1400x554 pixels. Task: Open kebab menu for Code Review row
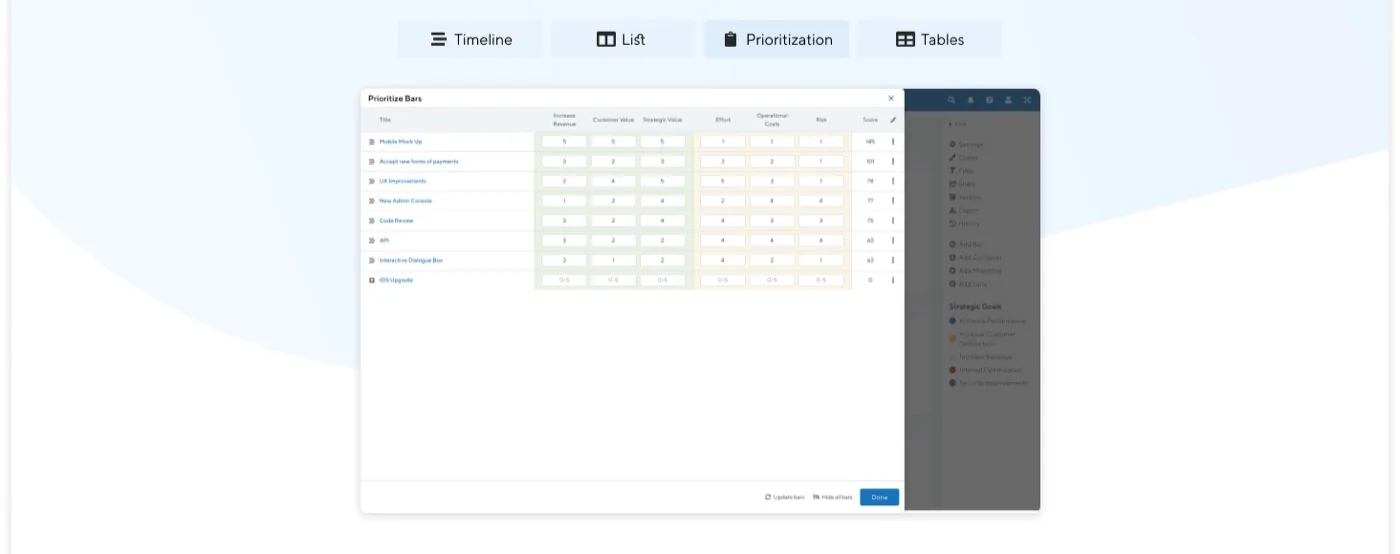pyautogui.click(x=893, y=220)
